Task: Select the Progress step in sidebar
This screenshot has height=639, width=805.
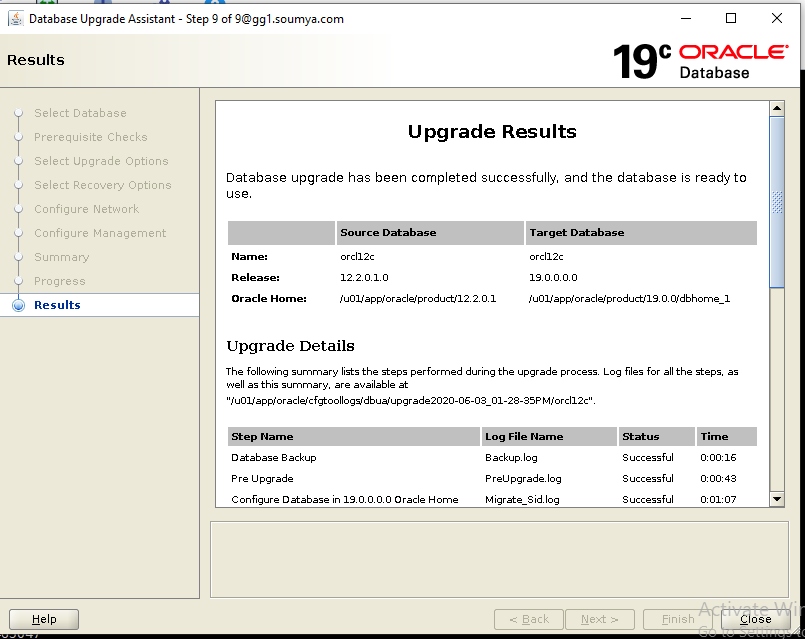Action: [60, 281]
